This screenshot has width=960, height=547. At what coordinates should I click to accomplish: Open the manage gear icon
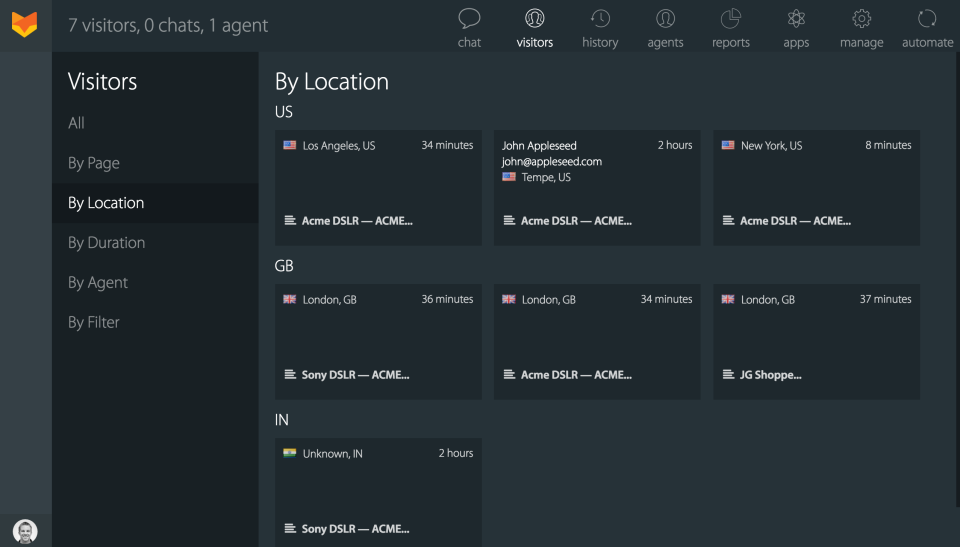[861, 19]
